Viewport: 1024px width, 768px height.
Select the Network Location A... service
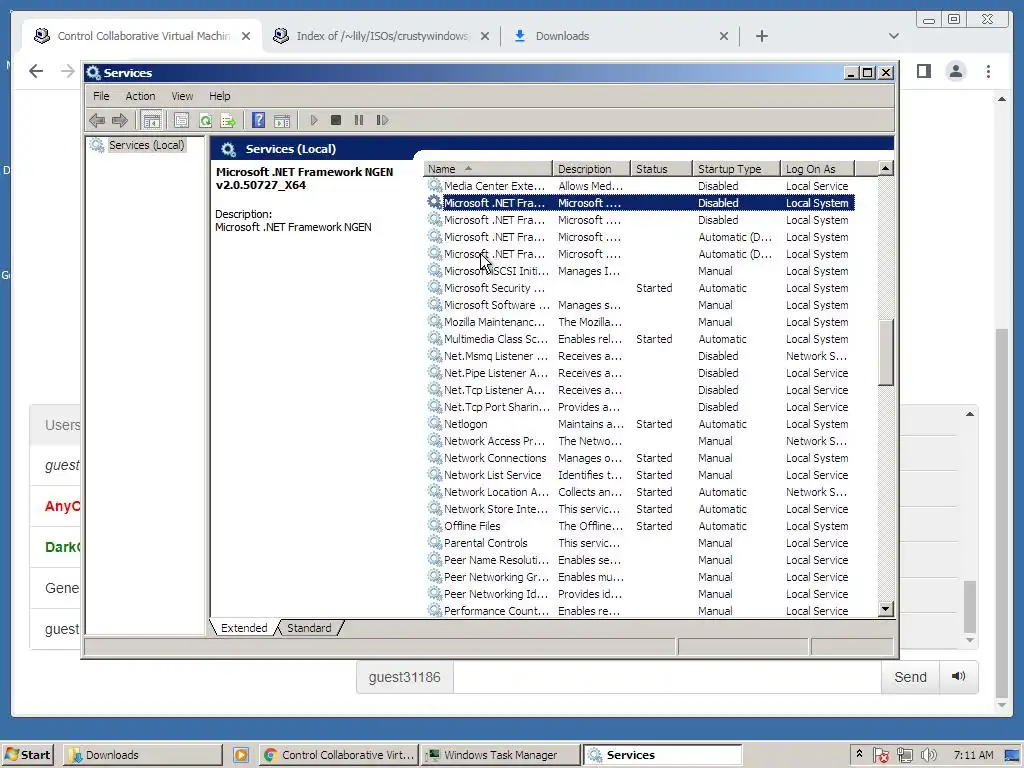click(x=640, y=492)
